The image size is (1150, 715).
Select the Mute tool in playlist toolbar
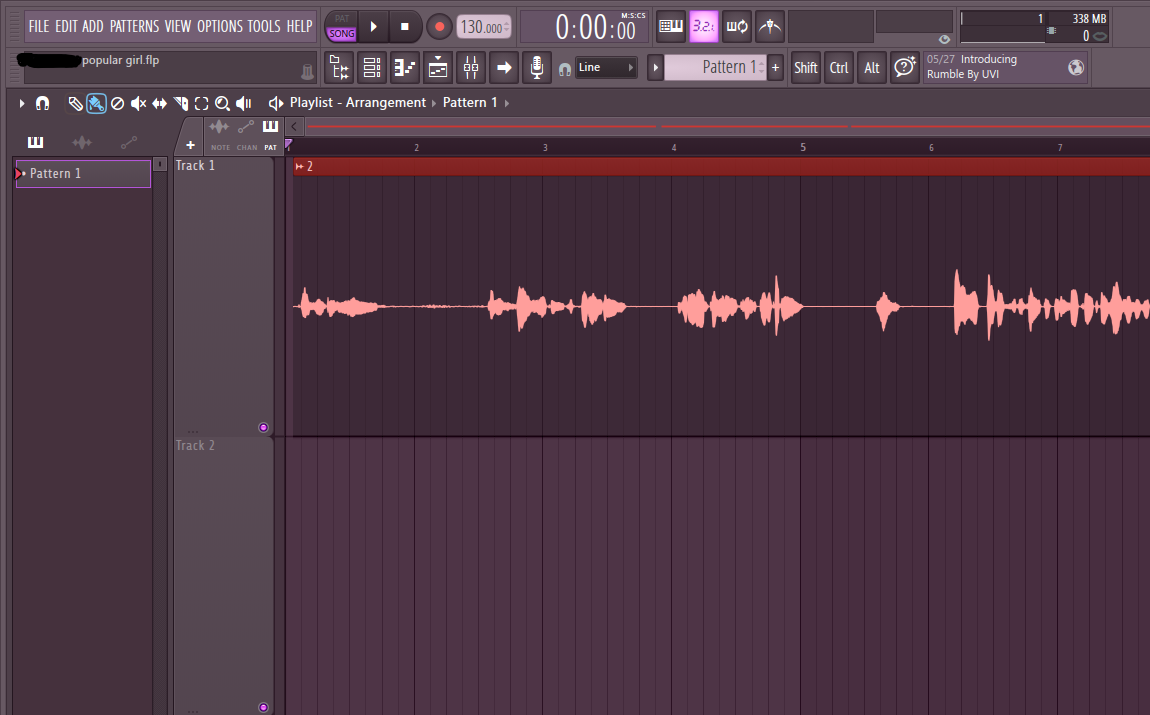pyautogui.click(x=138, y=103)
